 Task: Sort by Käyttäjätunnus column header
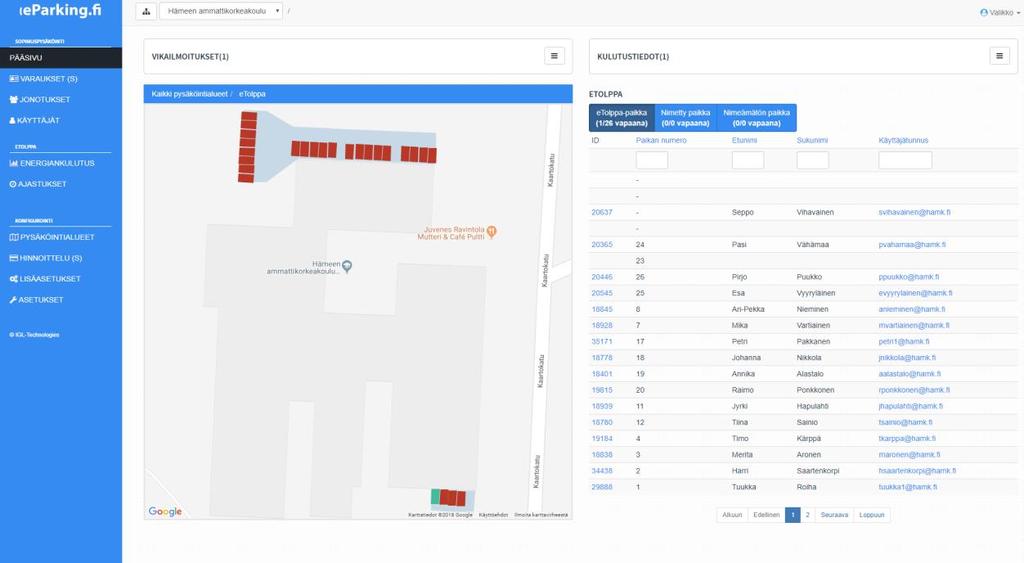click(903, 140)
